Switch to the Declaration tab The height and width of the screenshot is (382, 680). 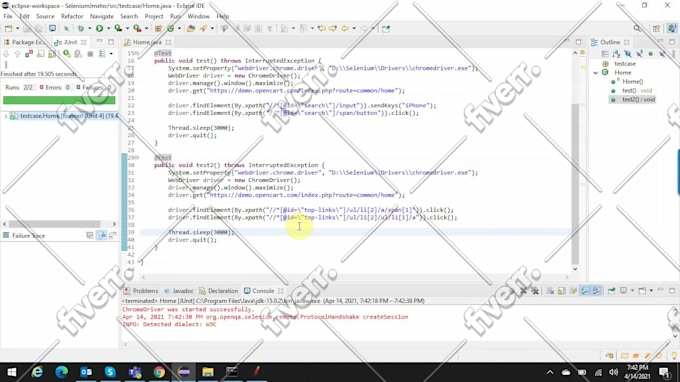pos(219,291)
